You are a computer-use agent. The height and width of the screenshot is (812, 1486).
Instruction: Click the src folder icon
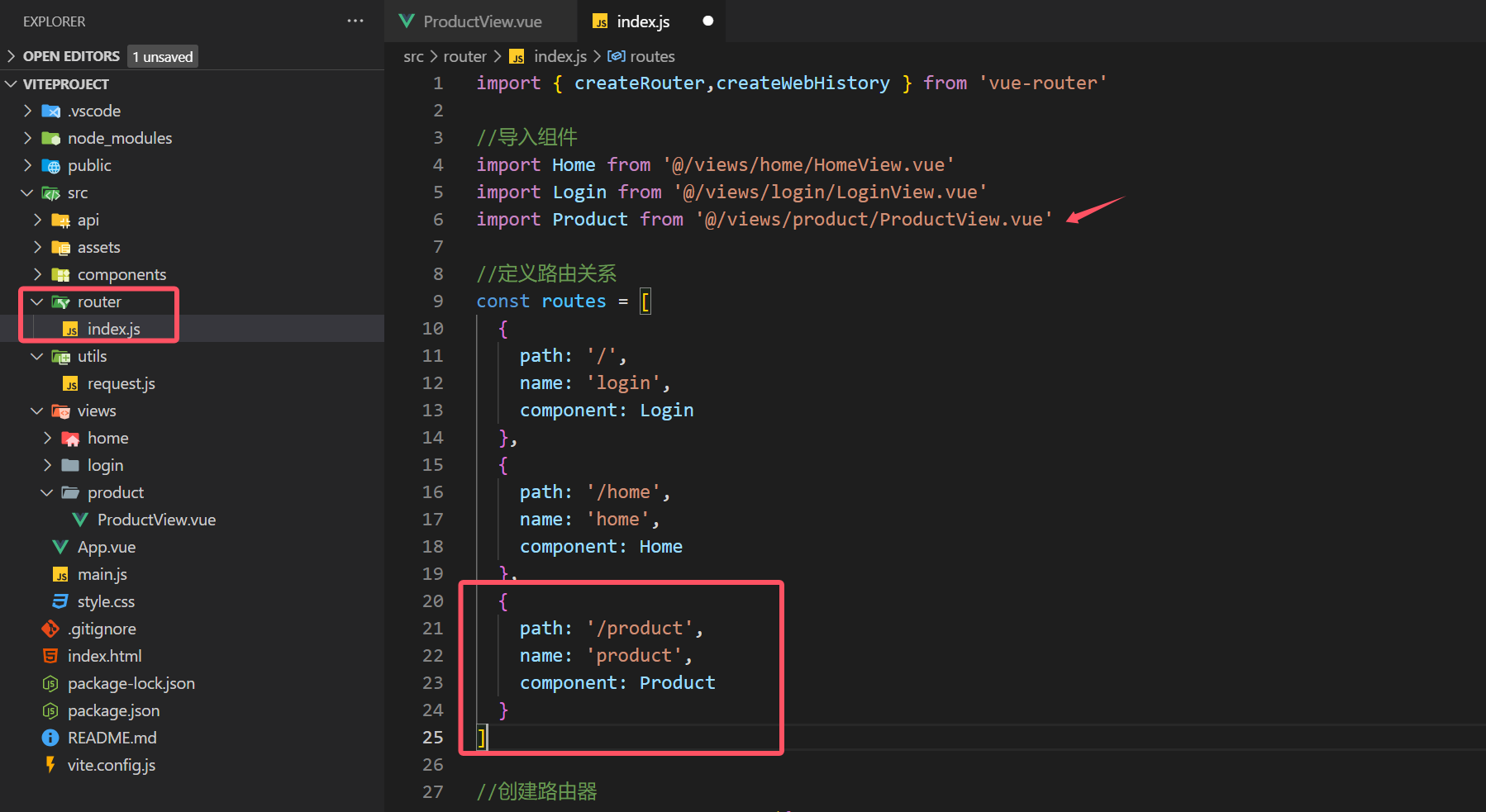coord(51,193)
